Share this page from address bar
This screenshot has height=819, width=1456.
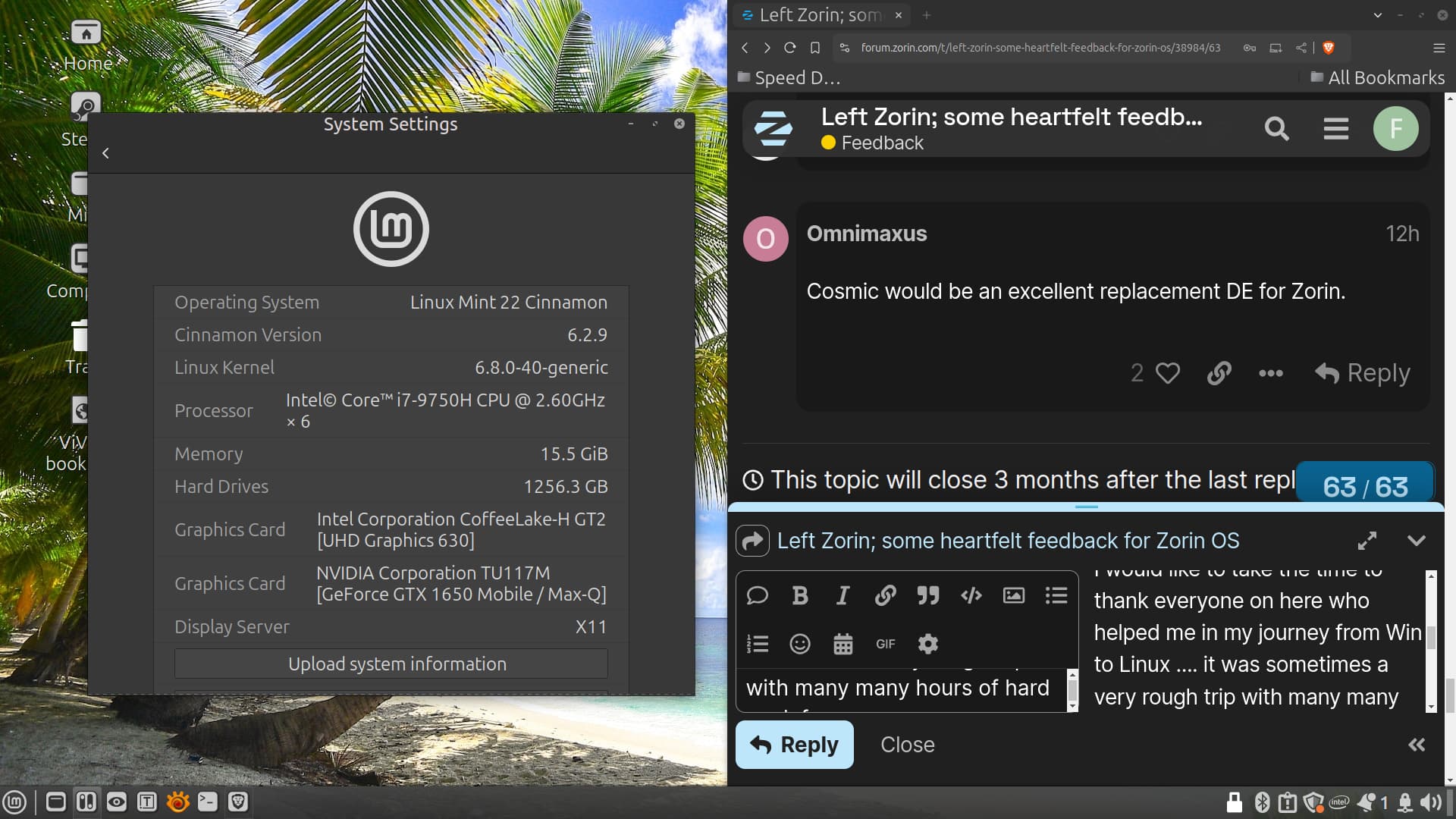point(1301,48)
